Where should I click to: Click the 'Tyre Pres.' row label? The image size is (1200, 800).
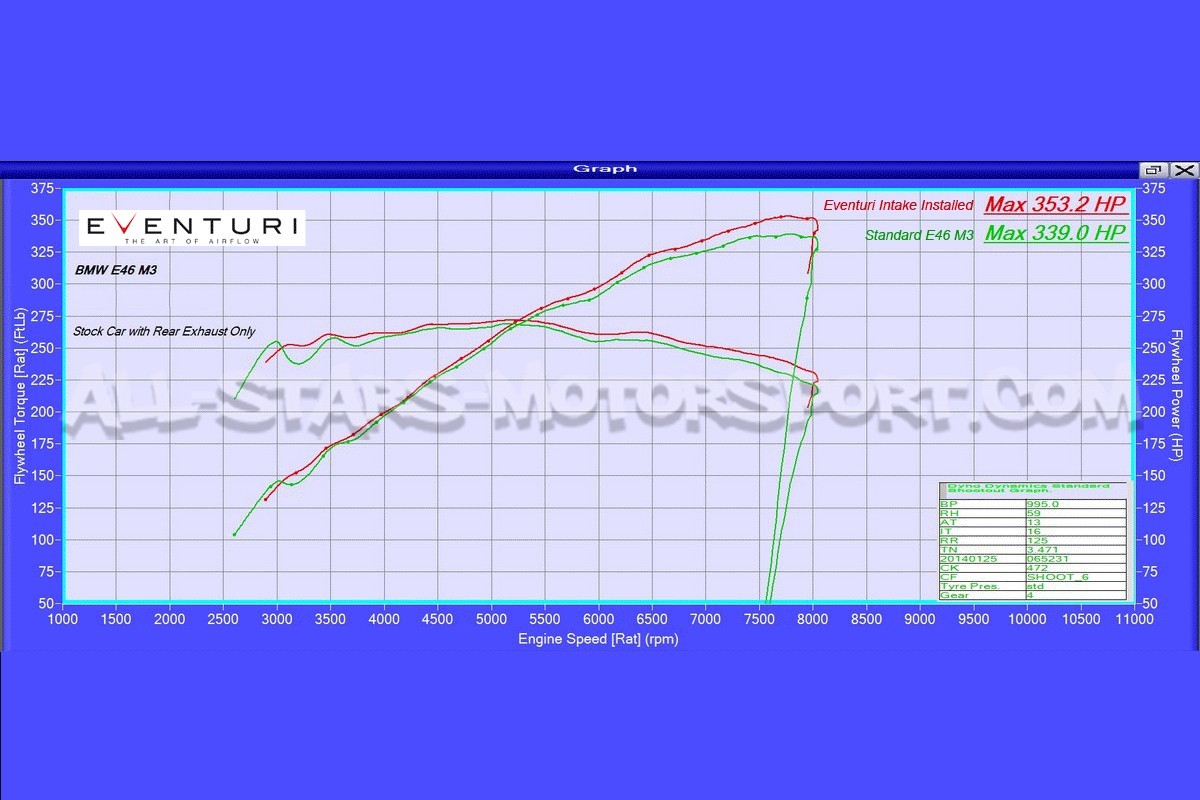point(982,586)
